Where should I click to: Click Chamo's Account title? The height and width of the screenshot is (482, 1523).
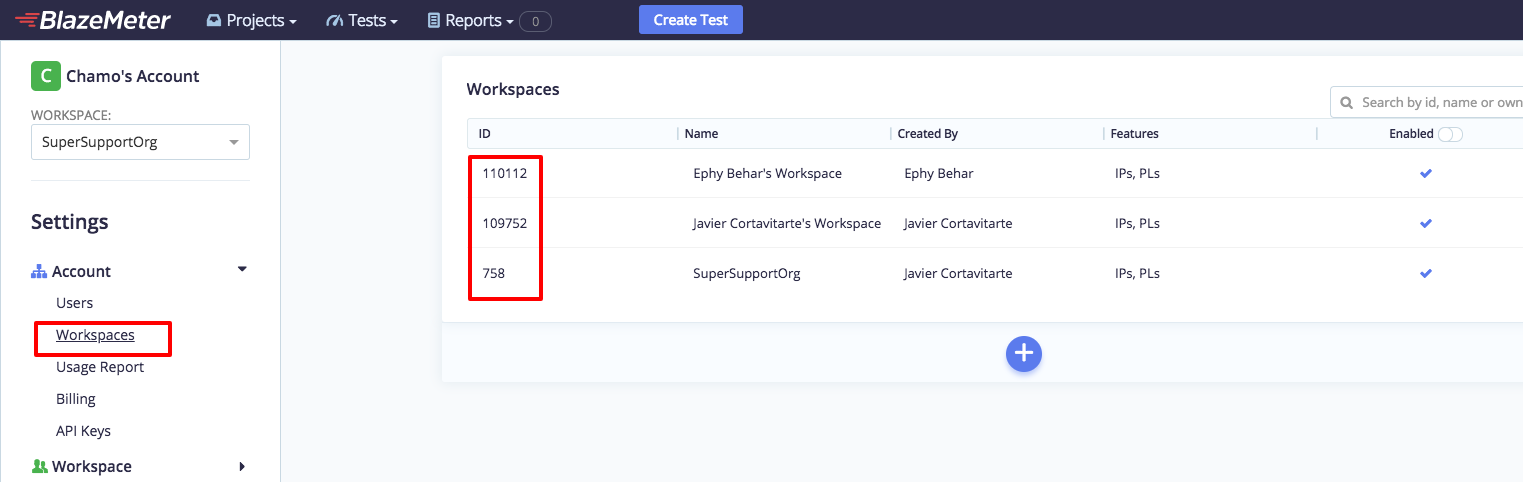coord(133,76)
